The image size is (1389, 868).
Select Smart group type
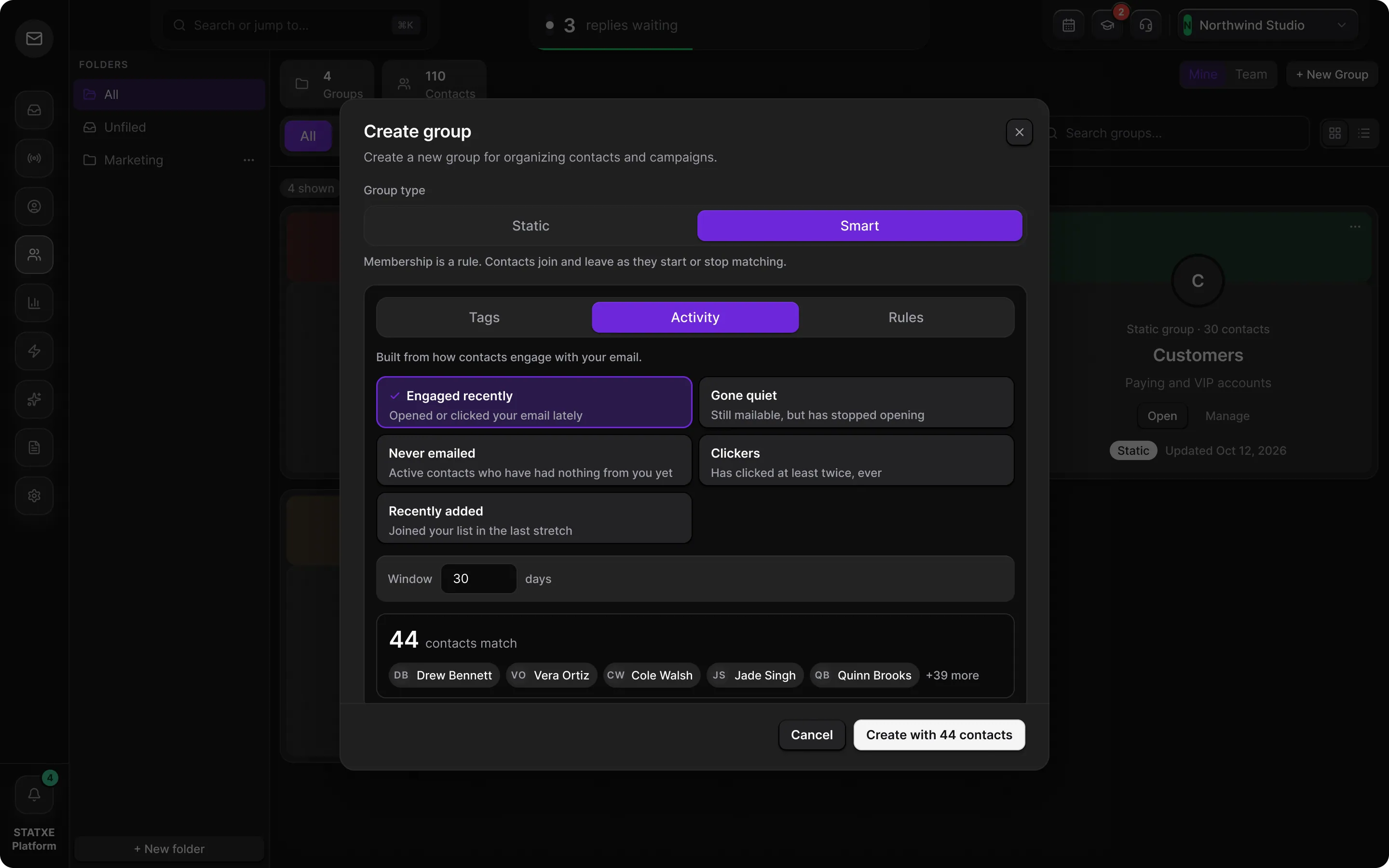pyautogui.click(x=859, y=226)
